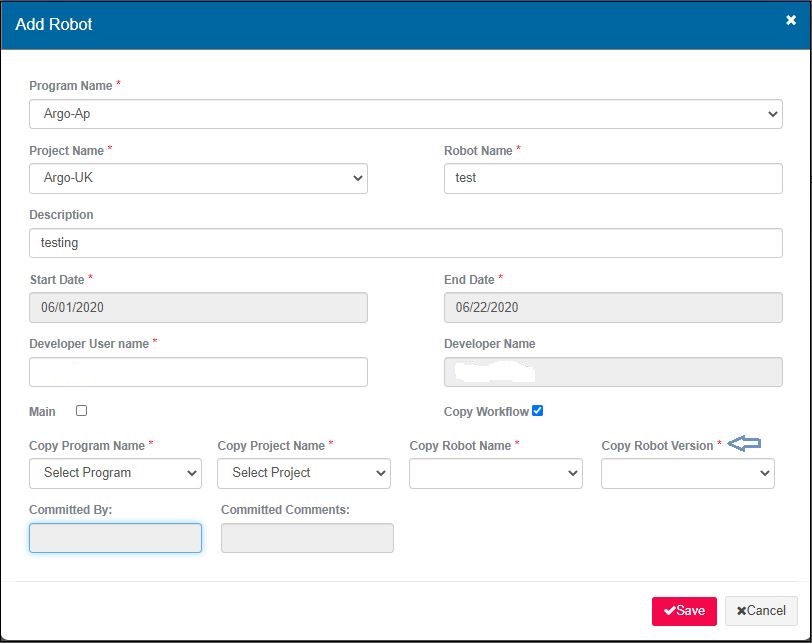The height and width of the screenshot is (643, 812).
Task: Click the Robot Name input field
Action: (612, 178)
